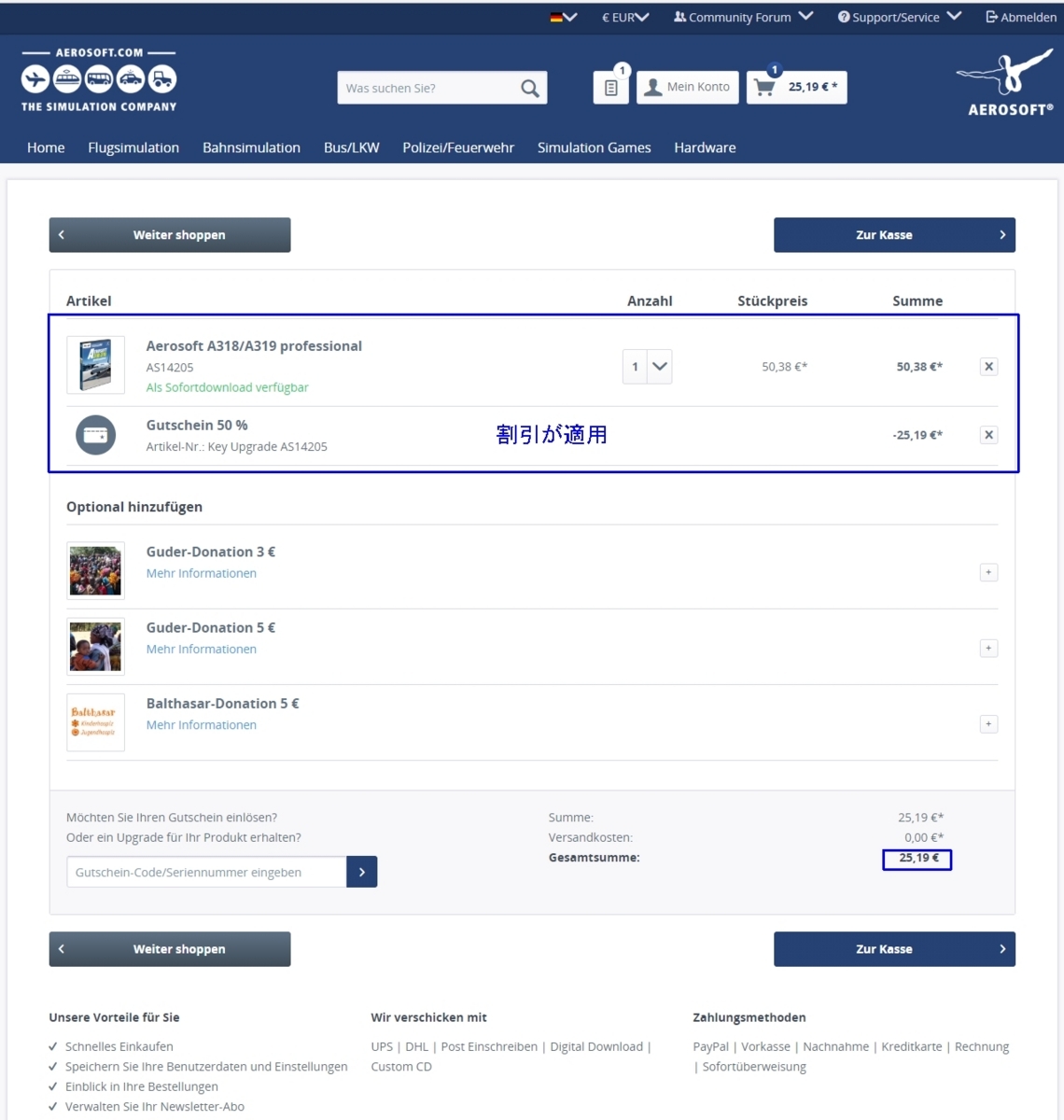Remove the Gutschein 50 % voucher
Viewport: 1064px width, 1120px height.
pos(988,435)
